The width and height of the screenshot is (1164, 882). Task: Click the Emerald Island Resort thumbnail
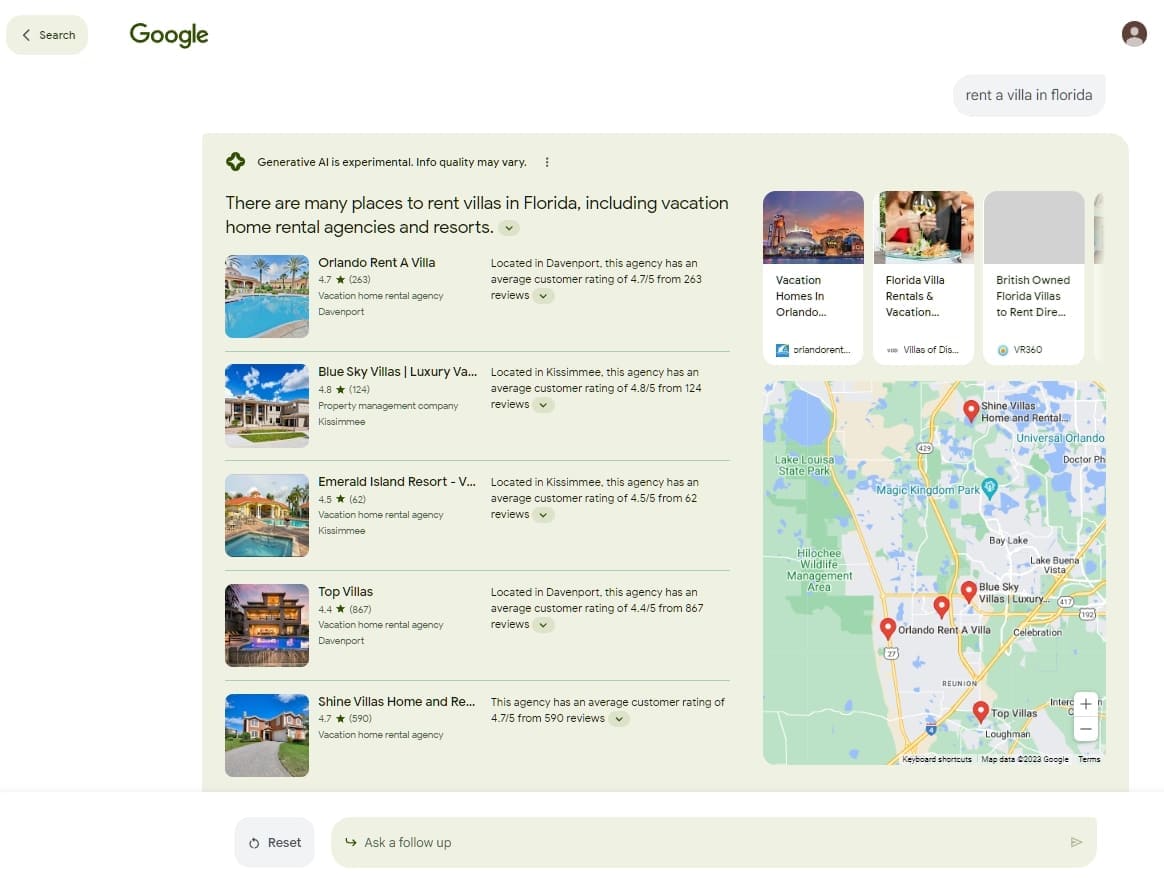coord(267,515)
